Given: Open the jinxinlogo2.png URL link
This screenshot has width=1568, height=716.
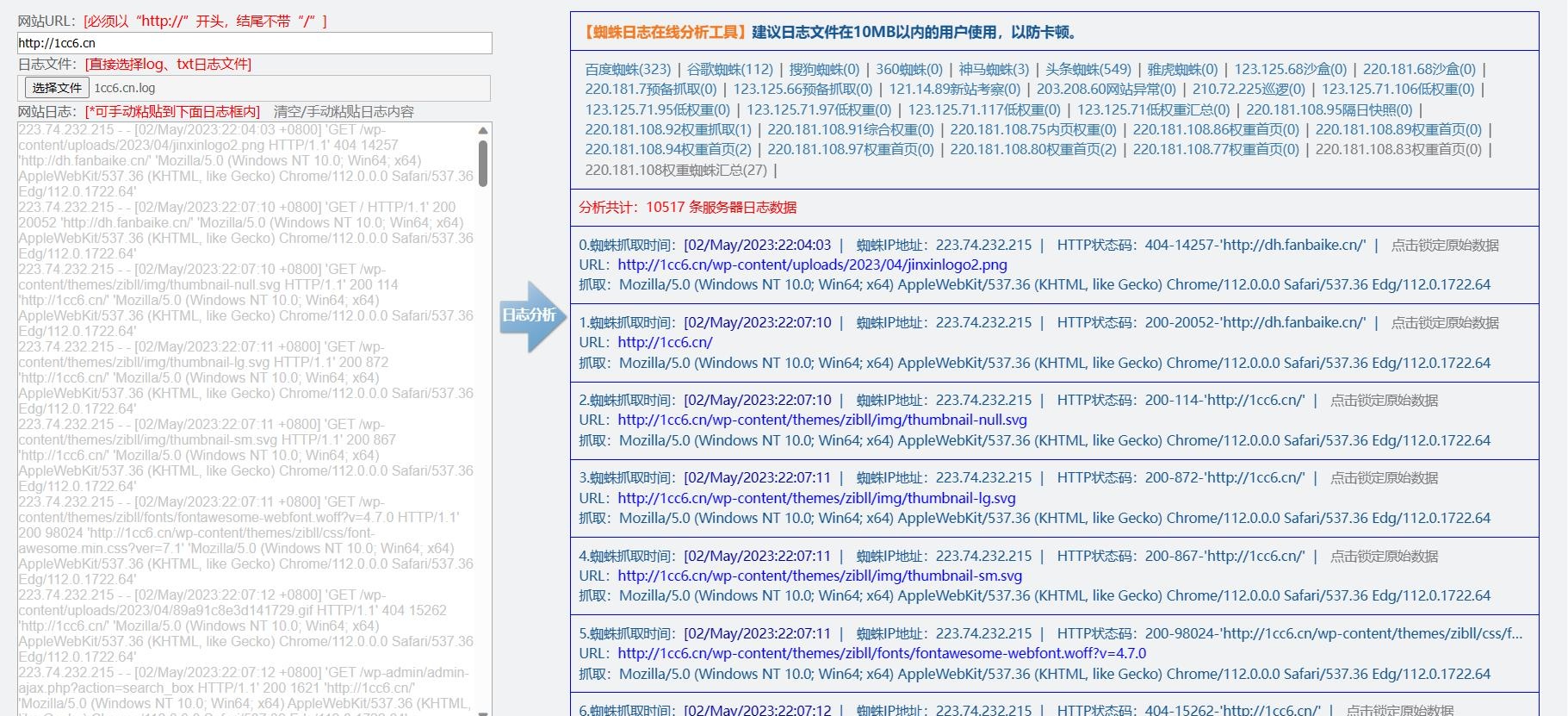Looking at the screenshot, I should tap(812, 265).
